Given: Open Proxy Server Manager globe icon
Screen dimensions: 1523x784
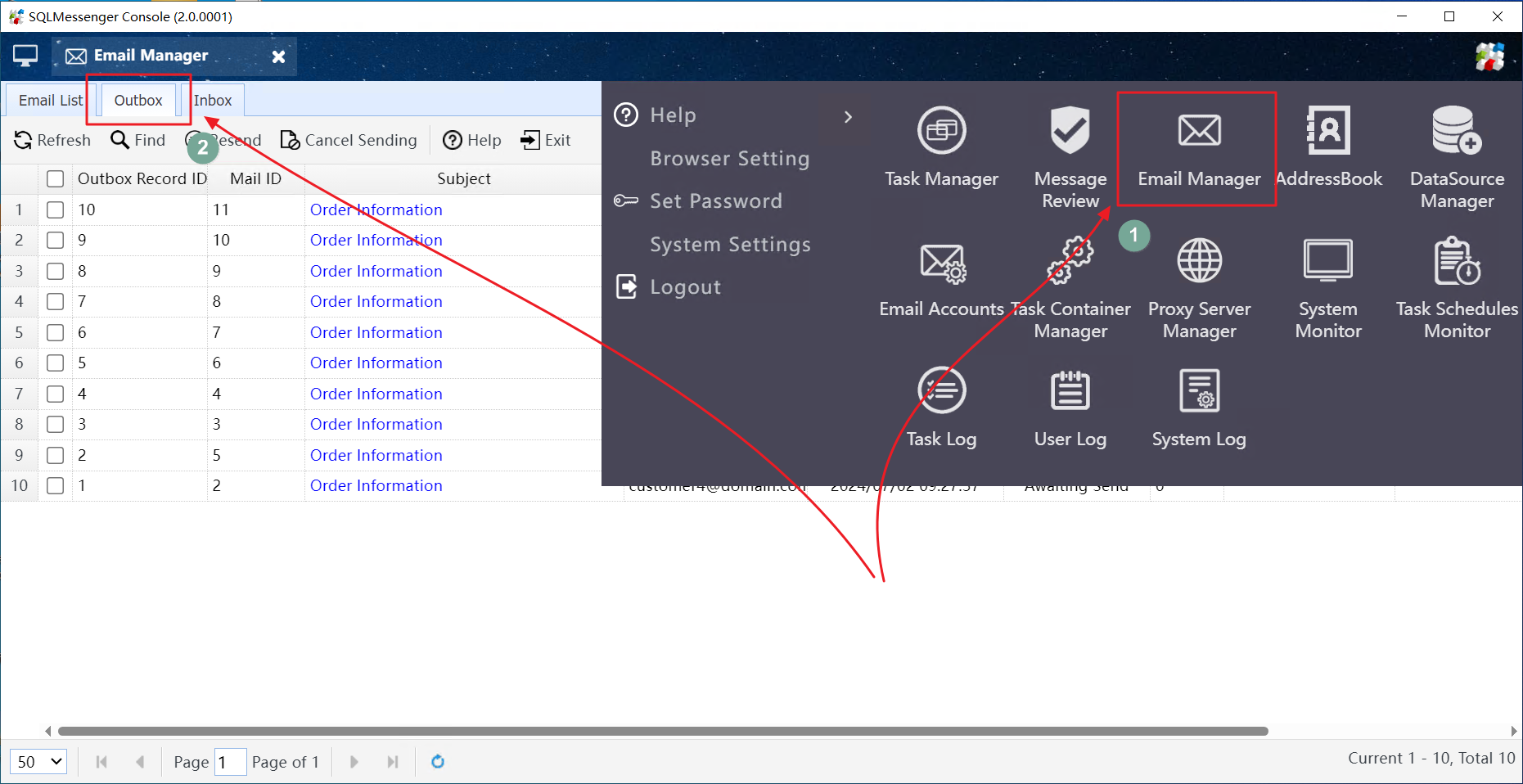Looking at the screenshot, I should [x=1199, y=261].
